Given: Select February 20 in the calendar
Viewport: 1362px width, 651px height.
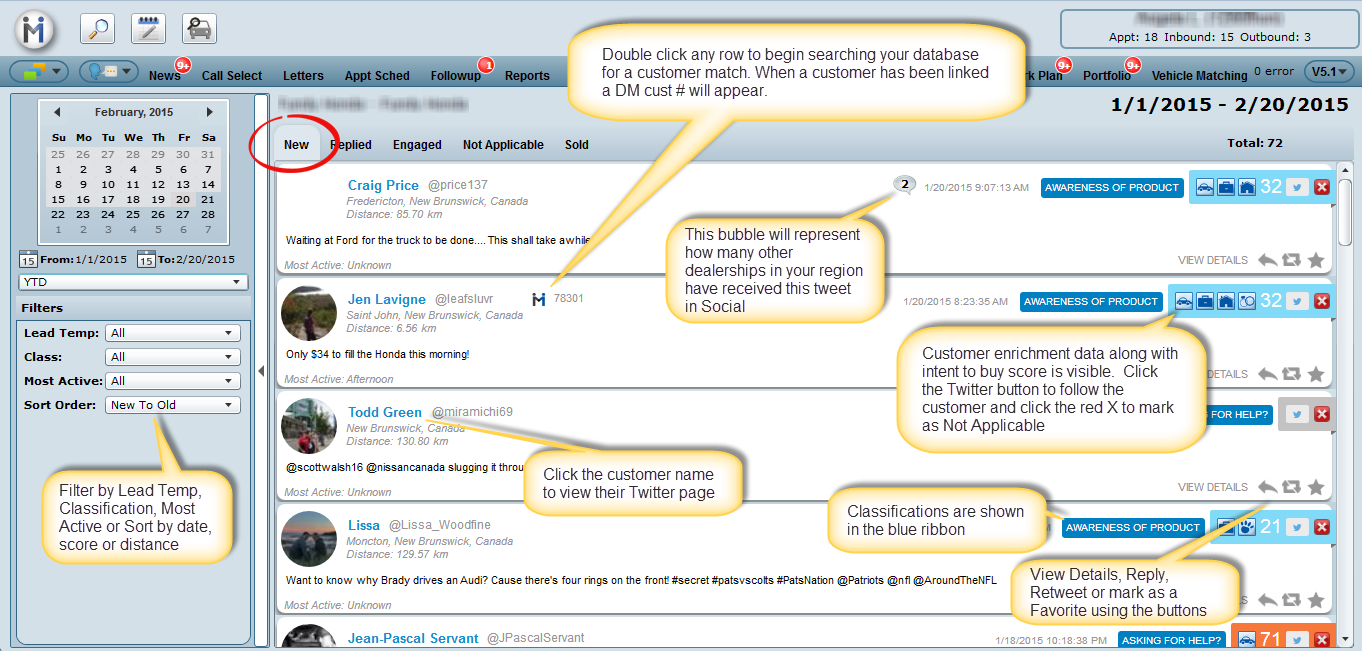Looking at the screenshot, I should (x=184, y=199).
